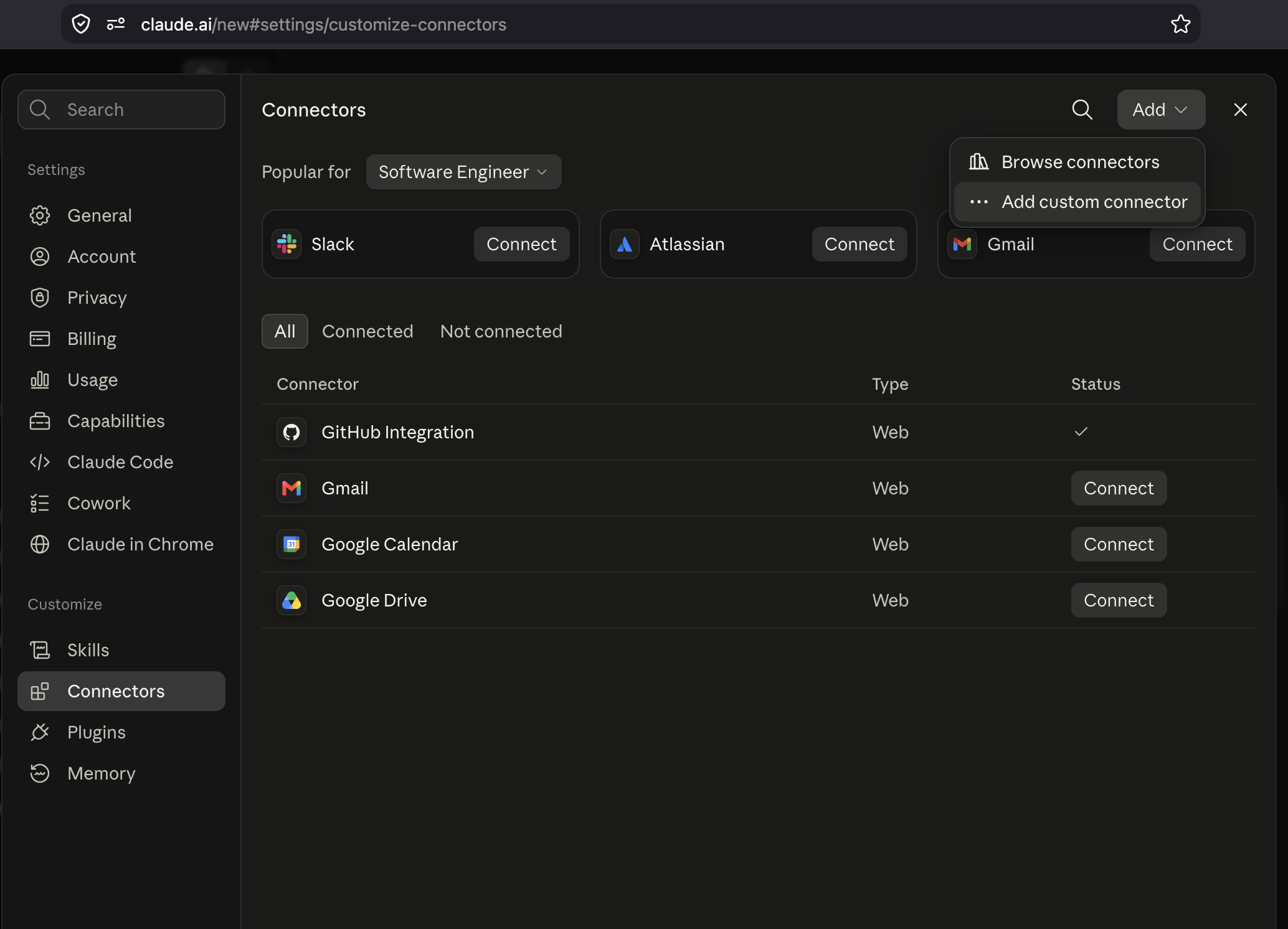Switch to the Connected filter tab
Viewport: 1288px width, 929px height.
367,331
